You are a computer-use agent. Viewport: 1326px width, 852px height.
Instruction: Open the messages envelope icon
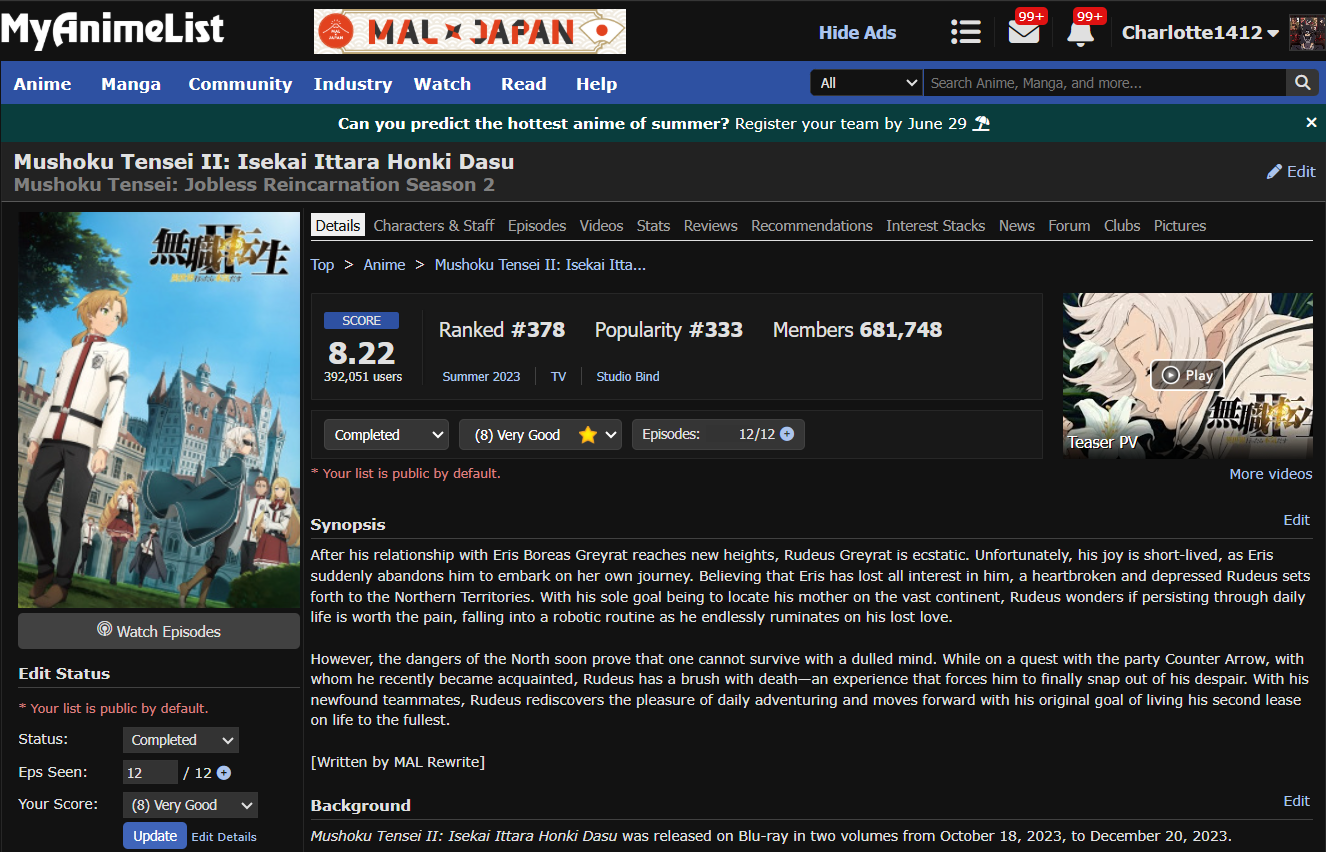click(1023, 32)
